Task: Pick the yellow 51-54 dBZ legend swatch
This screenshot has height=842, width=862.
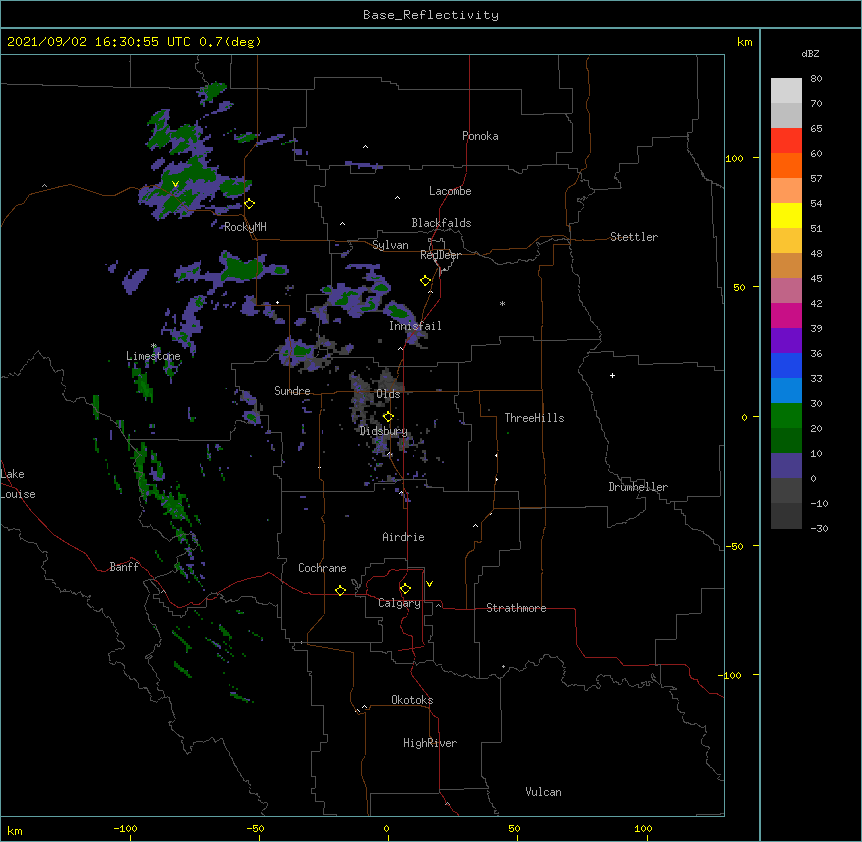Action: coord(786,215)
